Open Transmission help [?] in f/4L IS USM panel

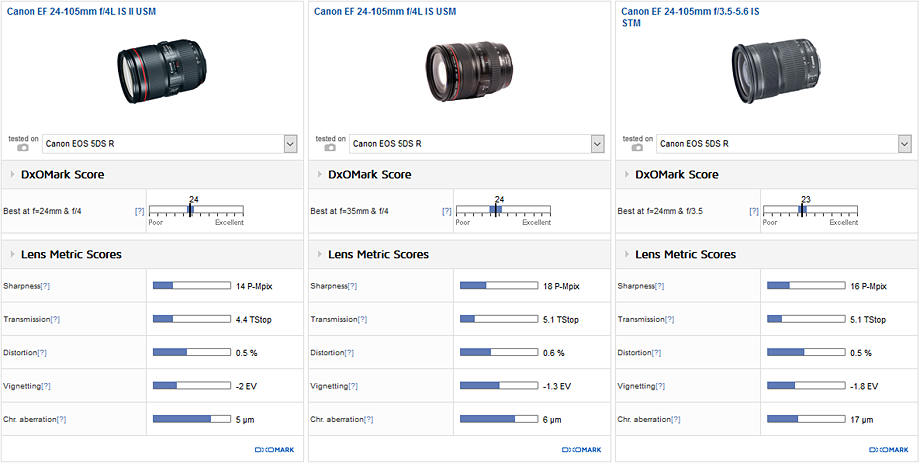(363, 320)
